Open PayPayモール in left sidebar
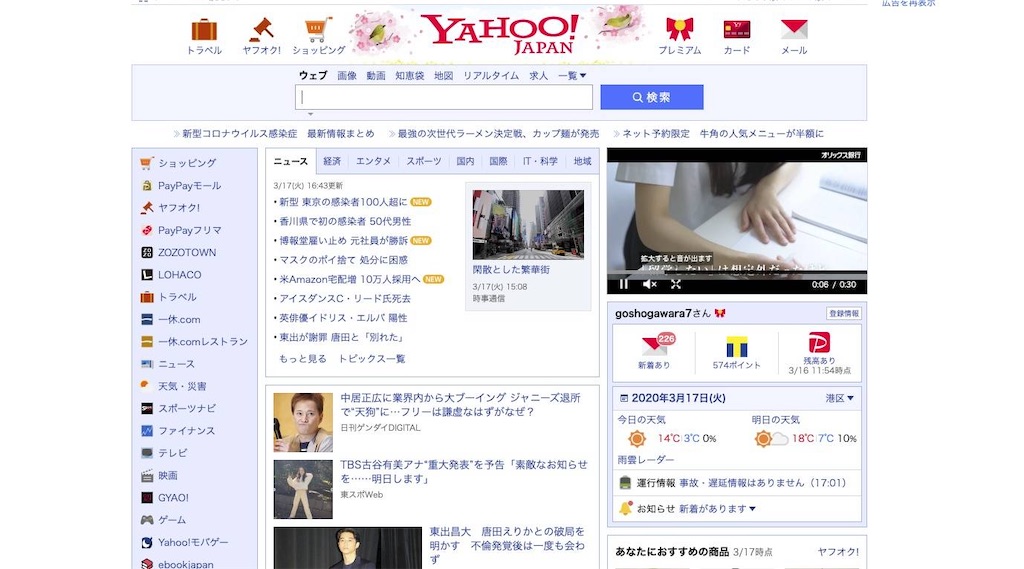 (189, 186)
